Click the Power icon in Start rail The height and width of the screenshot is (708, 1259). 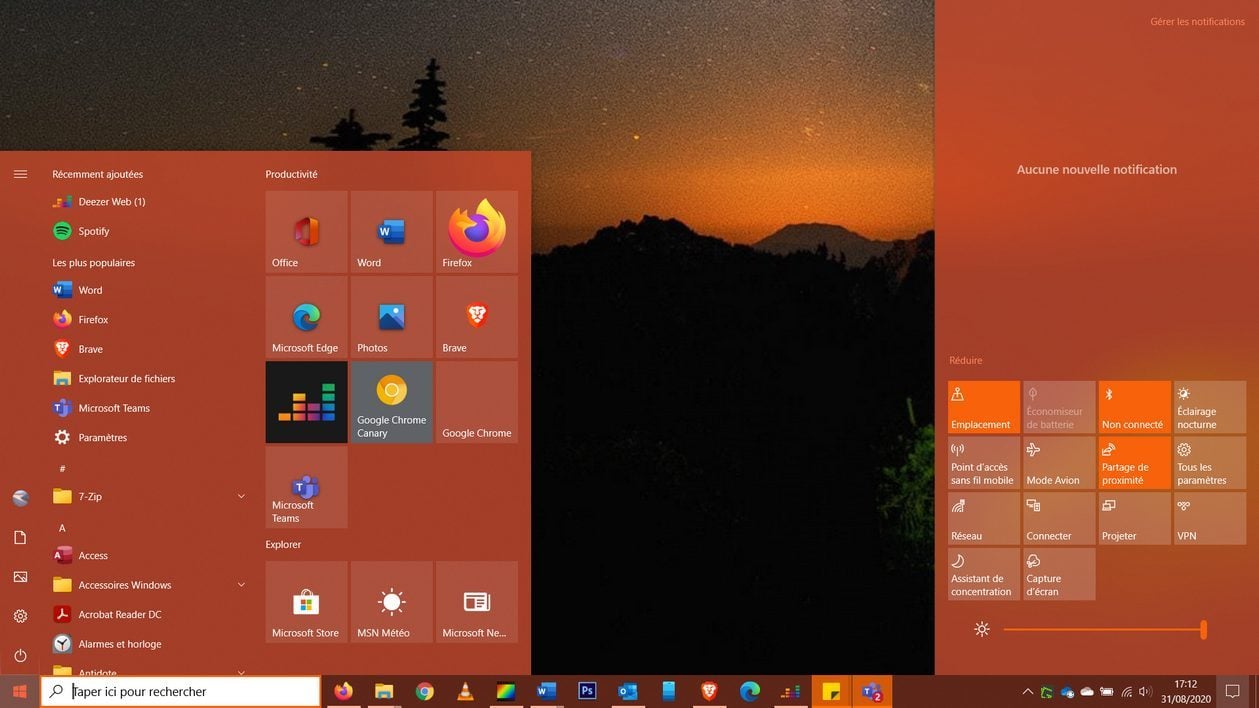click(20, 655)
